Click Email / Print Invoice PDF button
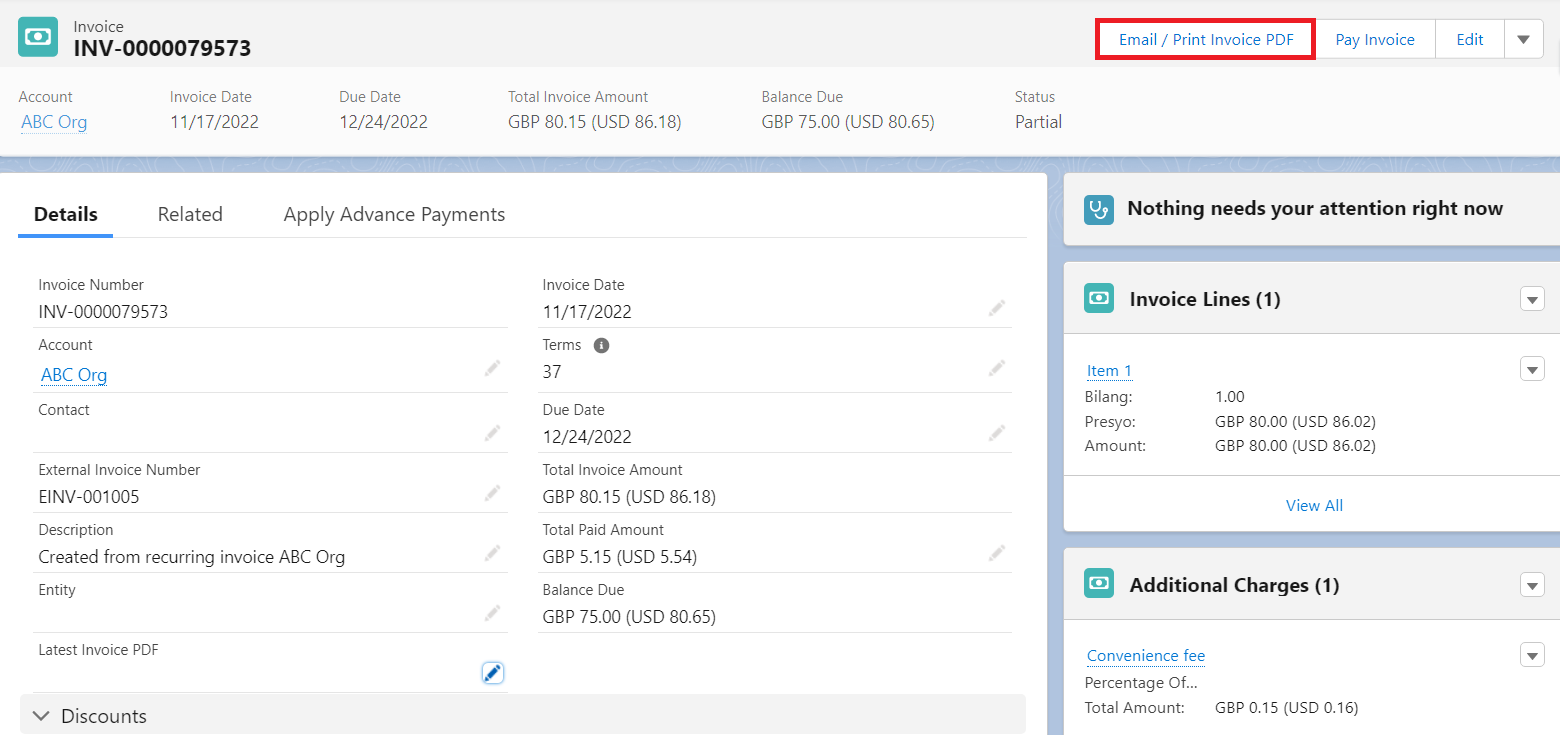This screenshot has height=735, width=1560. pyautogui.click(x=1205, y=40)
